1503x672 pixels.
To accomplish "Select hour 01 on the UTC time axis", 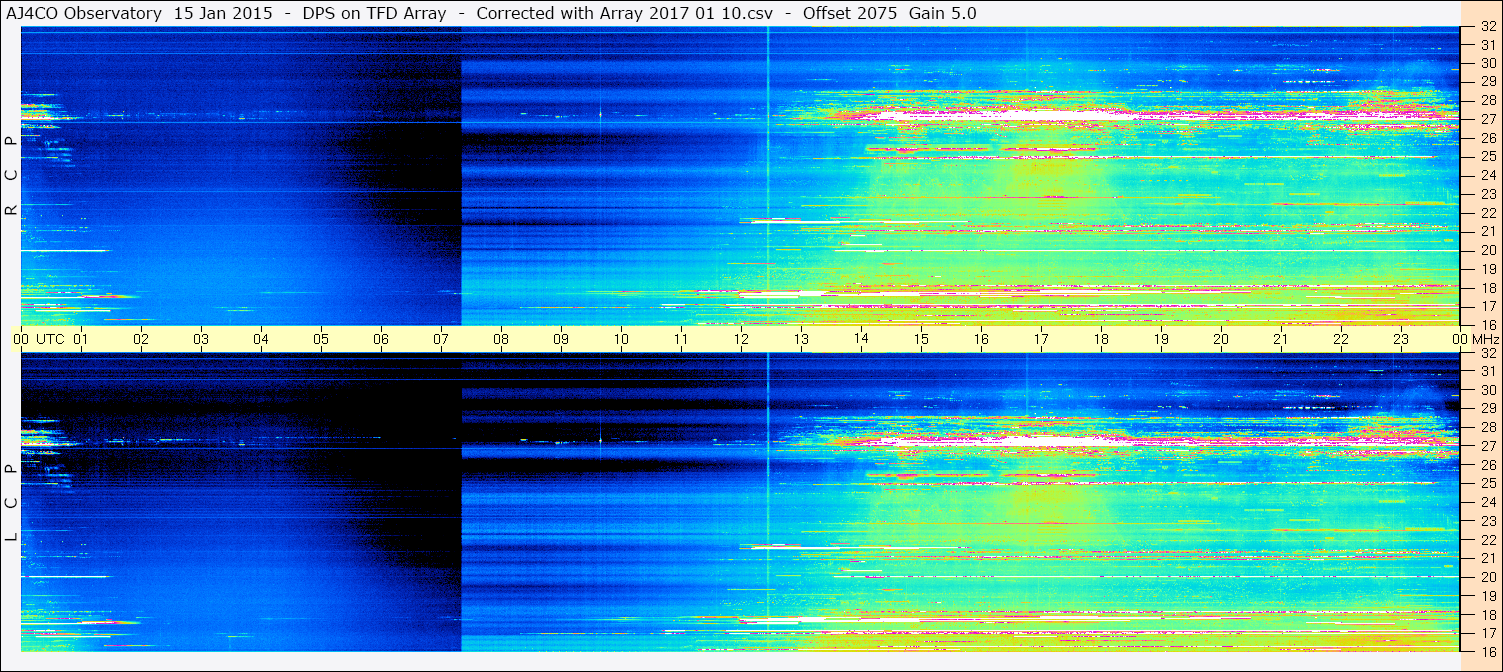I will pos(81,339).
